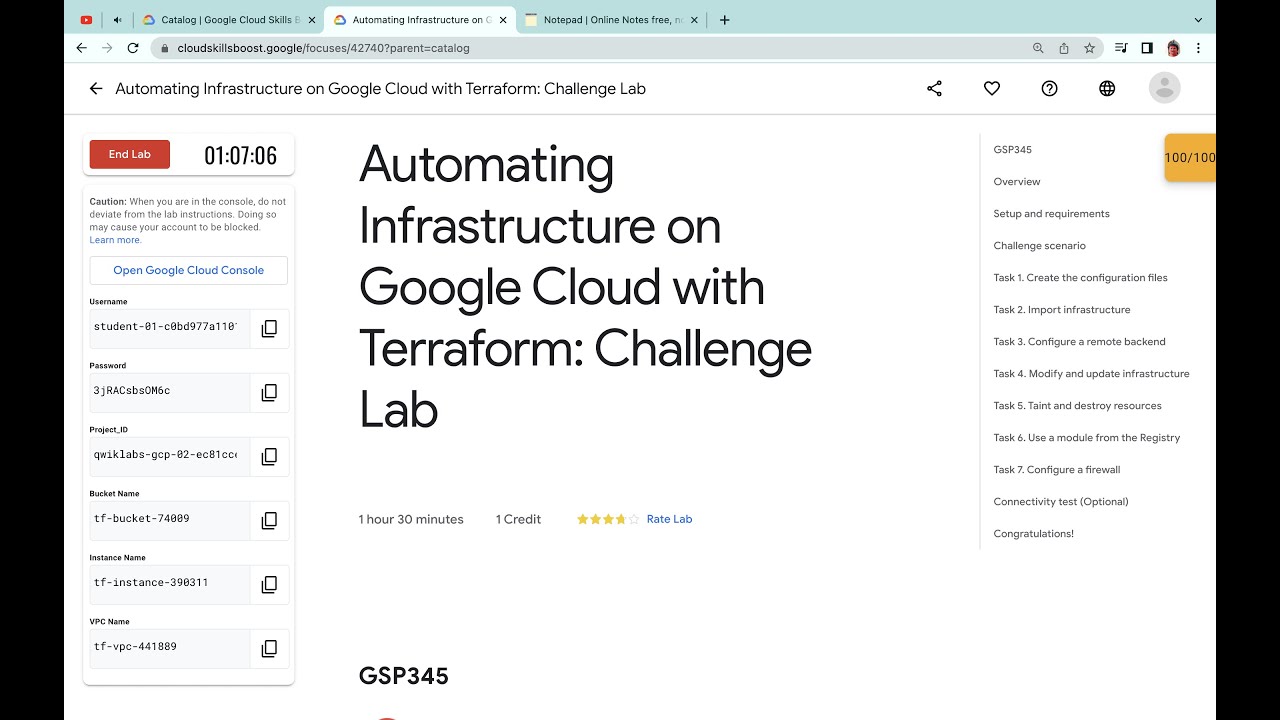Copy the VPC Name value
The height and width of the screenshot is (720, 1280).
click(x=269, y=649)
